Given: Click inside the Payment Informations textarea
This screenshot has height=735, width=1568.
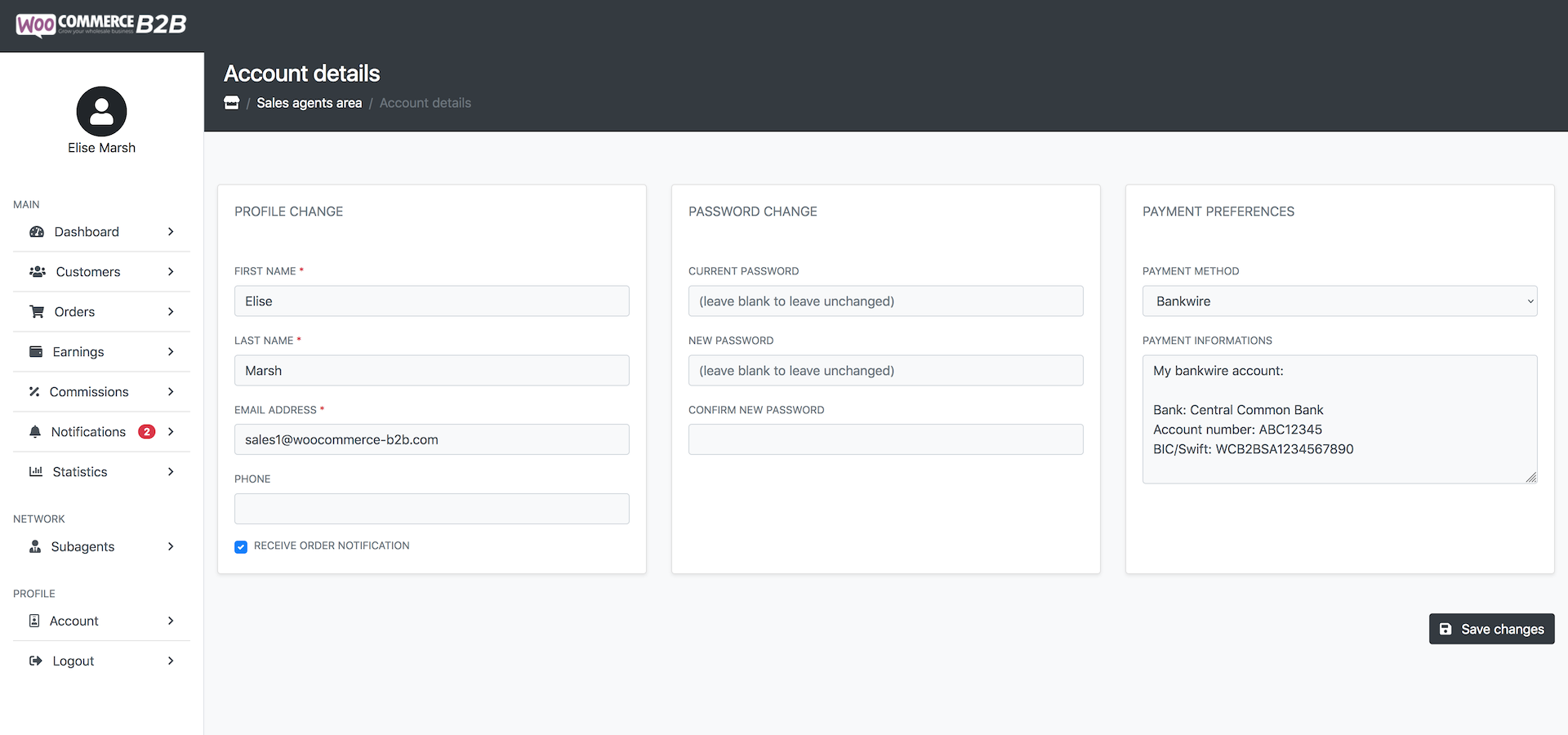Looking at the screenshot, I should pos(1340,419).
